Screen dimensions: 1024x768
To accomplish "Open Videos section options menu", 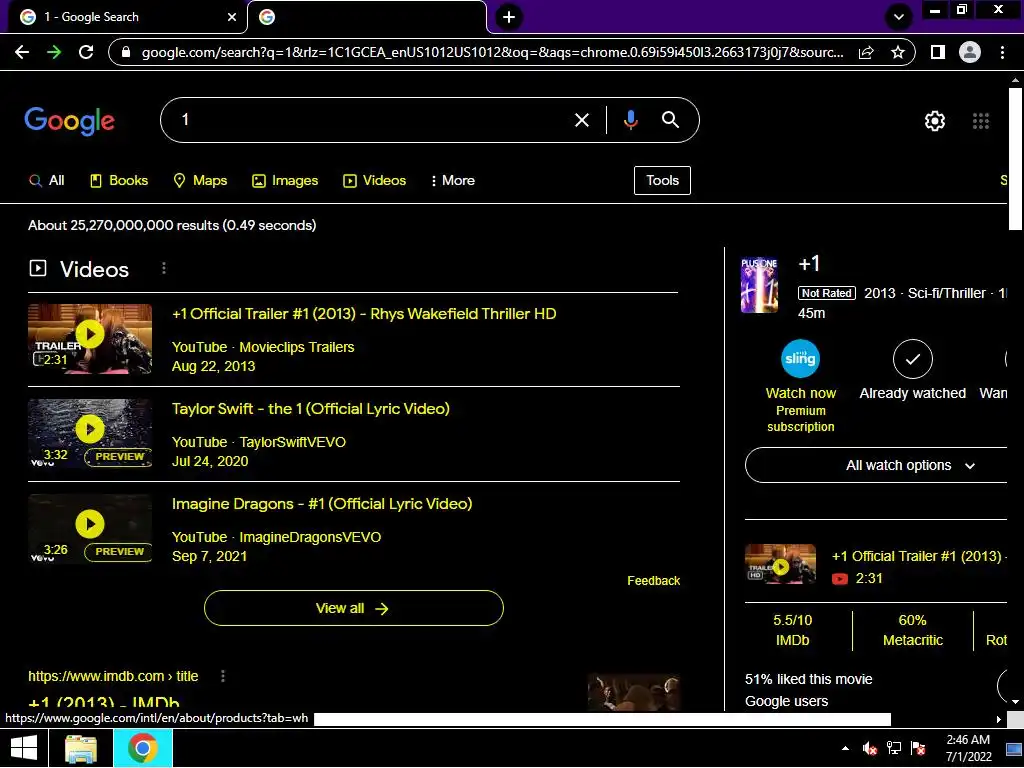I will pos(164,268).
